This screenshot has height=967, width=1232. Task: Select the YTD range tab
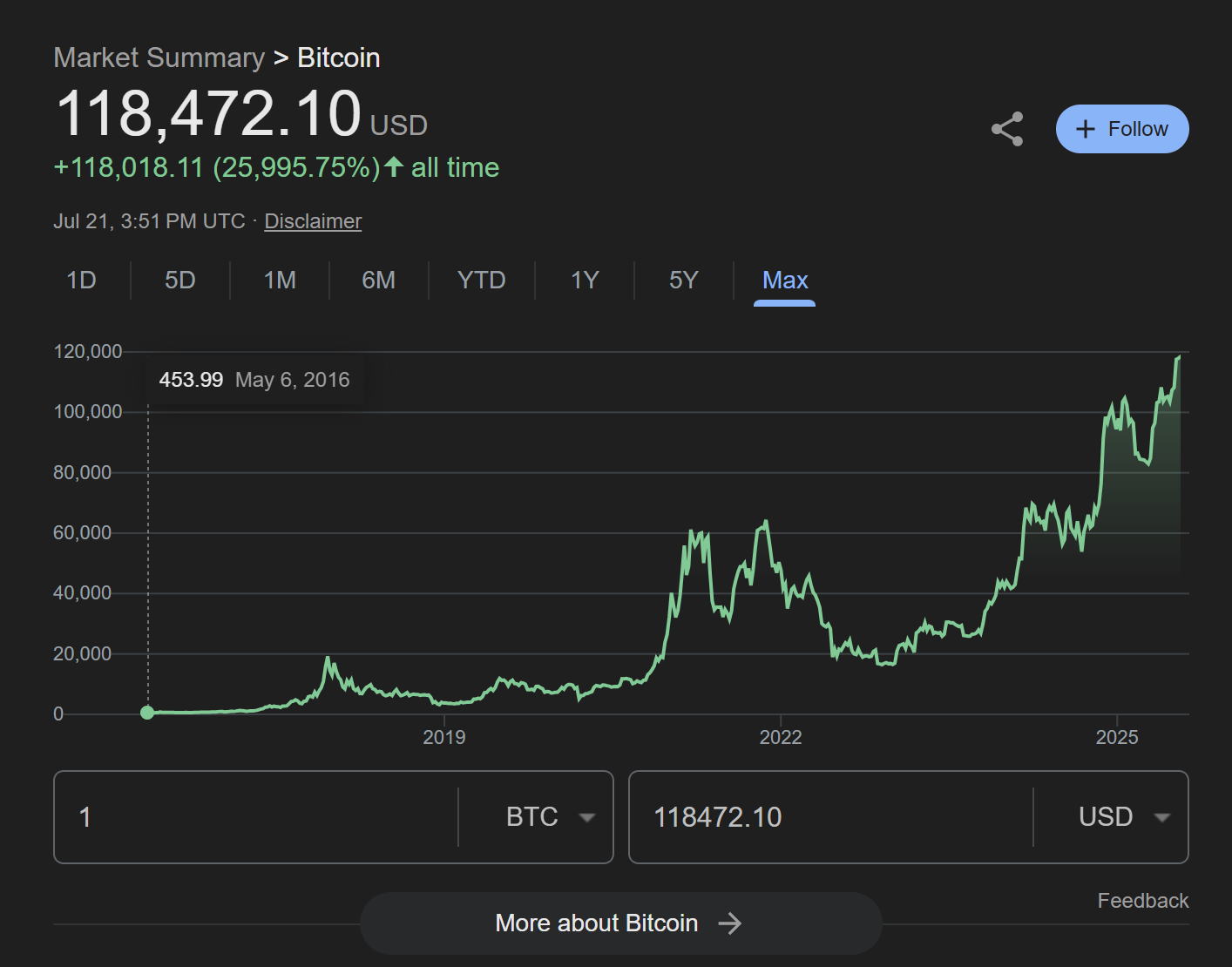481,280
